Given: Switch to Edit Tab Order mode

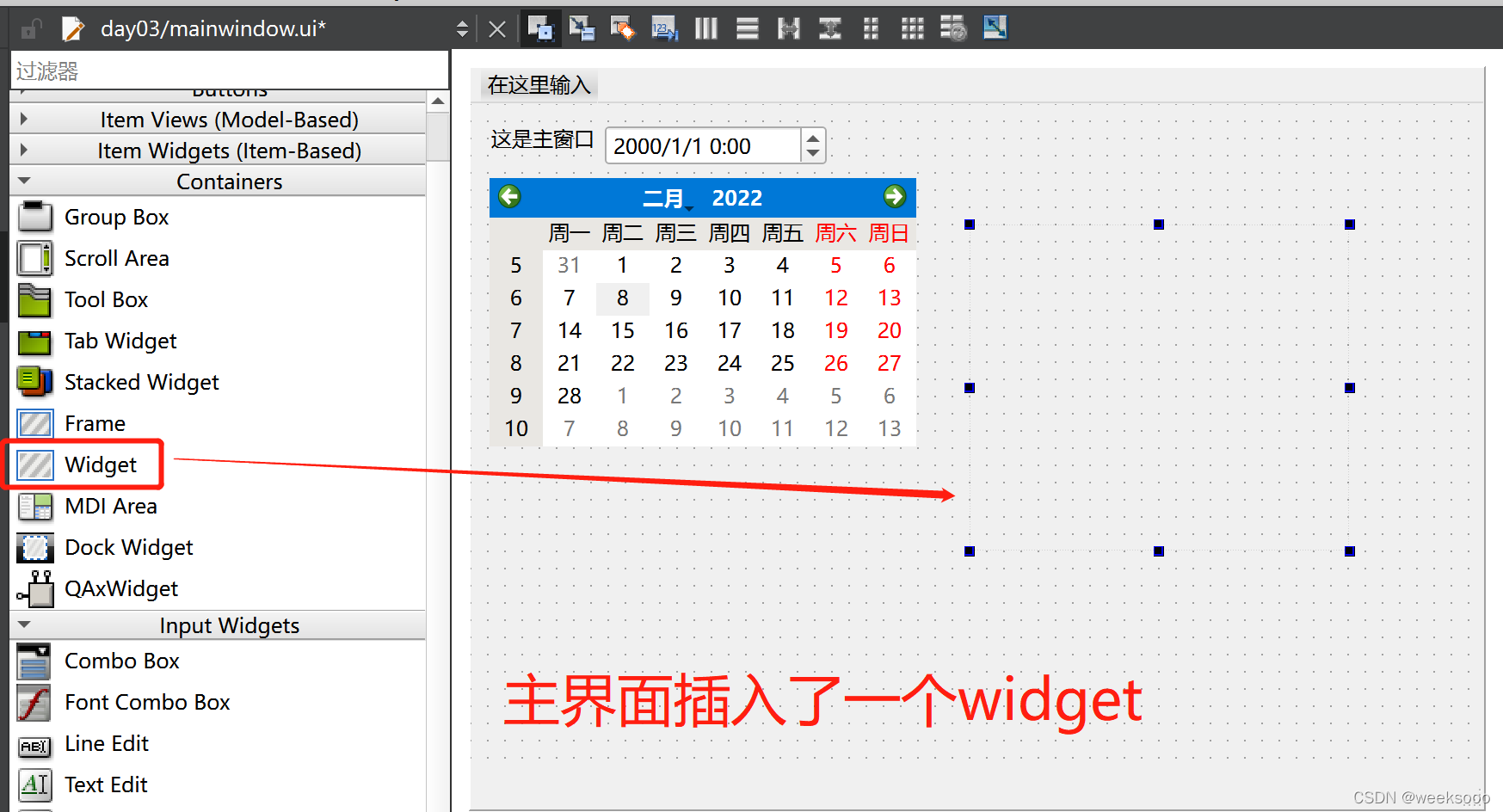Looking at the screenshot, I should [664, 28].
